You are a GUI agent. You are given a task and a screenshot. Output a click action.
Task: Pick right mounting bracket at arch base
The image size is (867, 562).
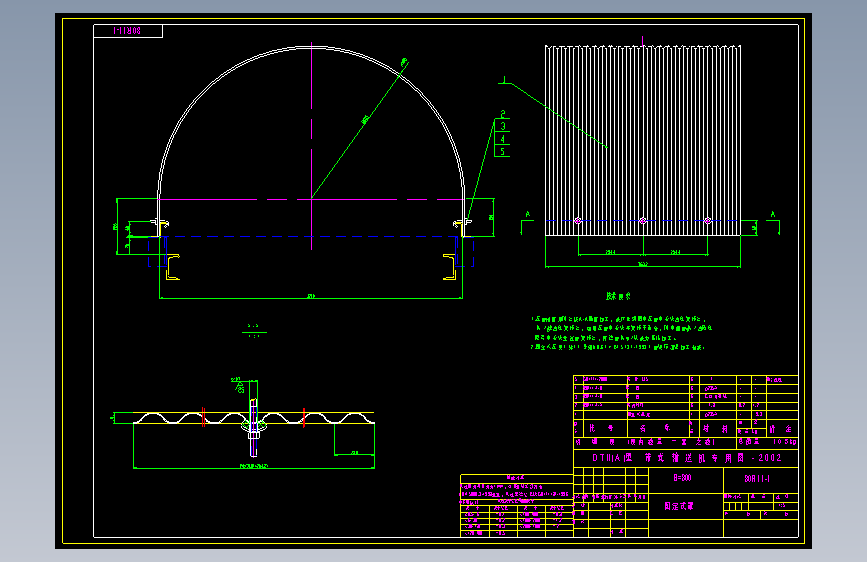click(x=462, y=226)
